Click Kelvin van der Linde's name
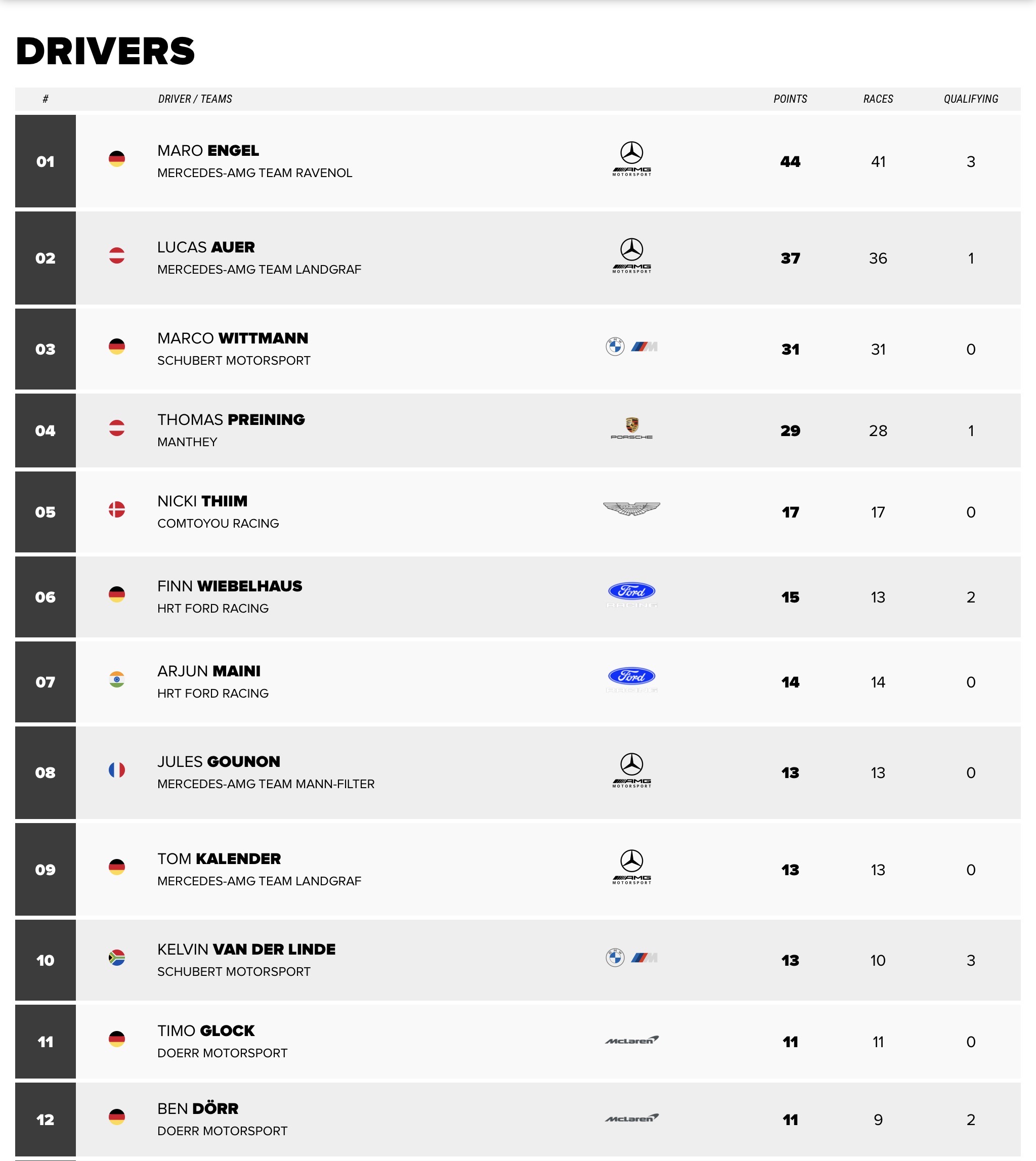Viewport: 1036px width, 1161px height. click(246, 949)
